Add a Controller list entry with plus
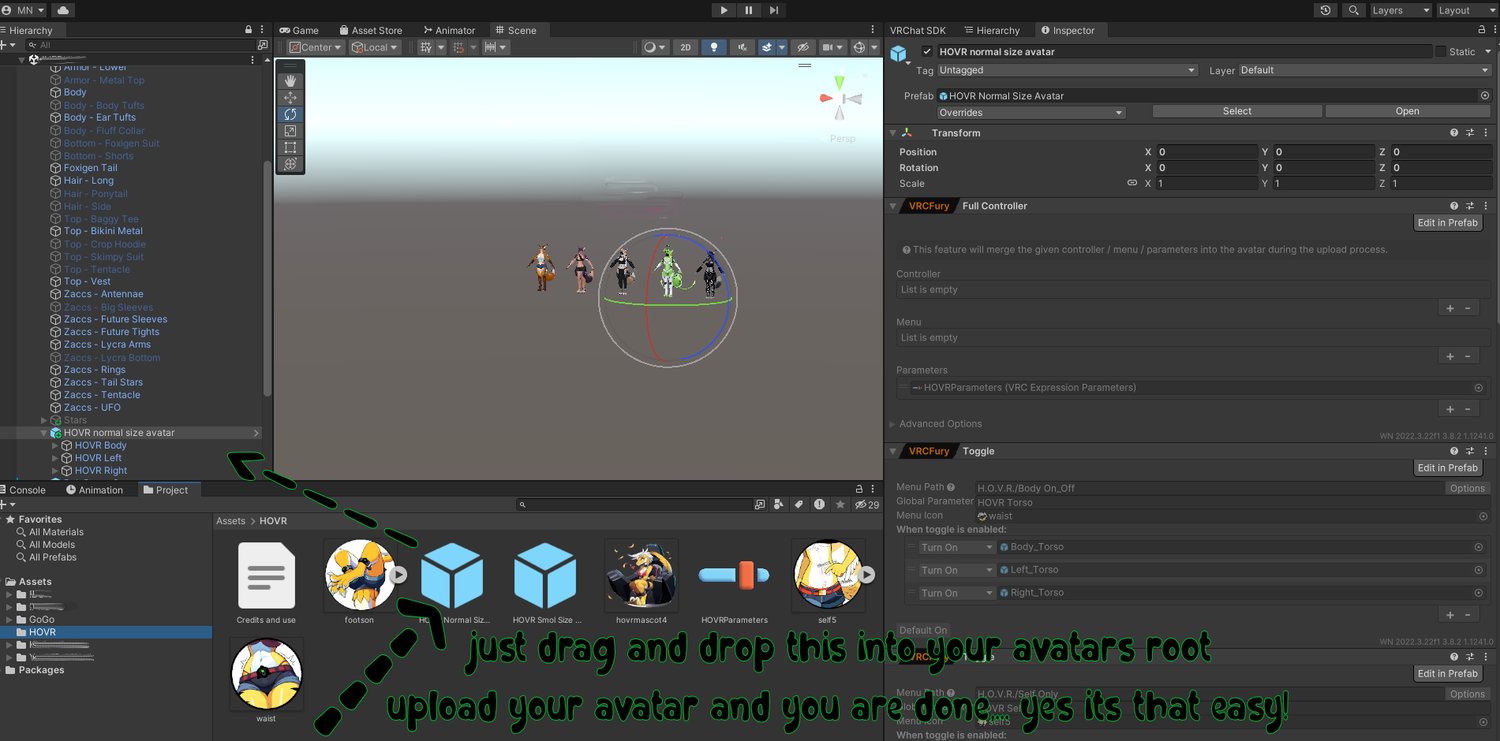Image resolution: width=1500 pixels, height=741 pixels. coord(1450,308)
